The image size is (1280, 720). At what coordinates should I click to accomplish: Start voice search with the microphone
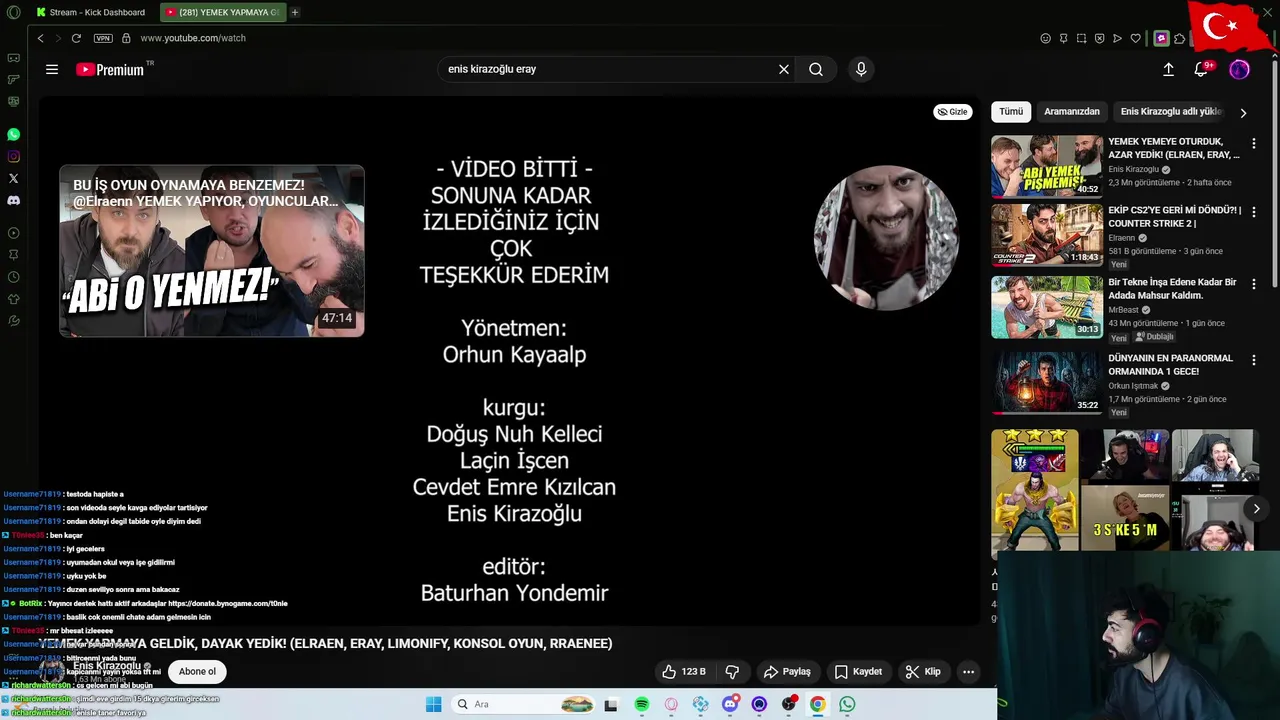(x=861, y=69)
